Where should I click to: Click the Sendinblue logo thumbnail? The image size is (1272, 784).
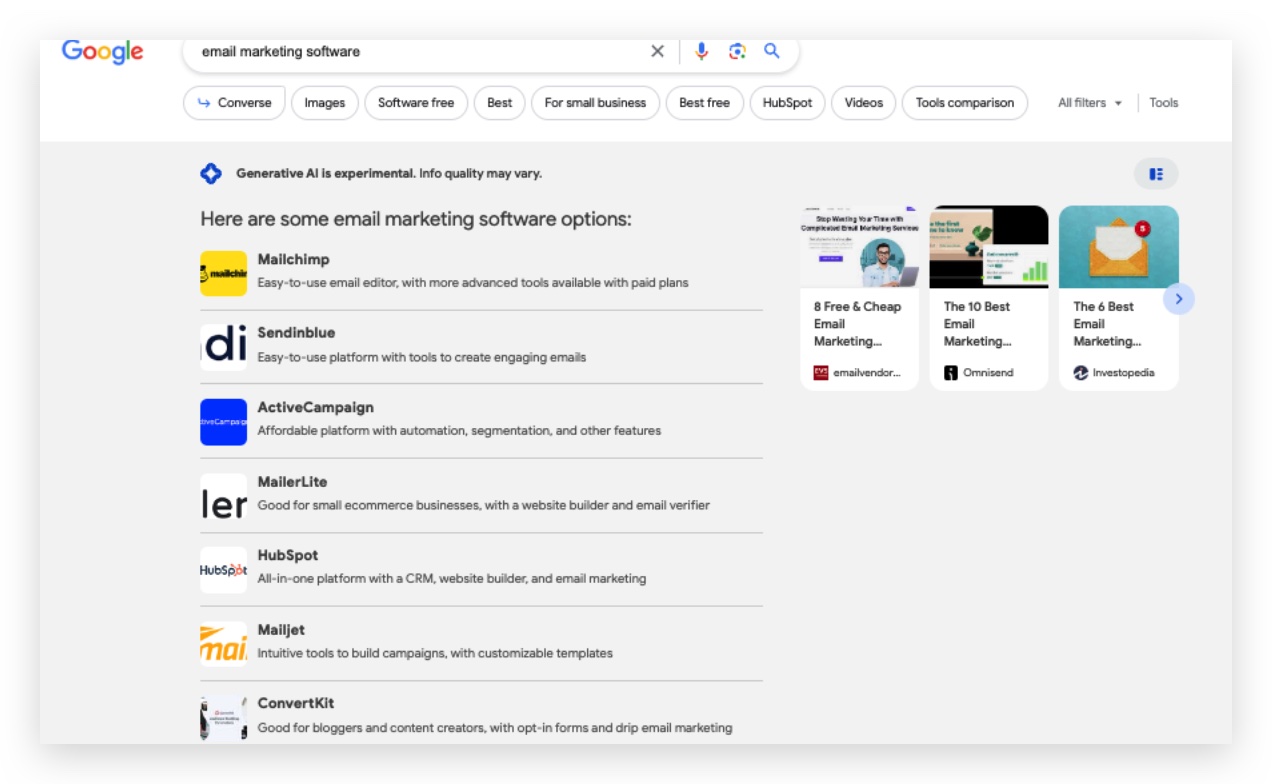[x=223, y=347]
